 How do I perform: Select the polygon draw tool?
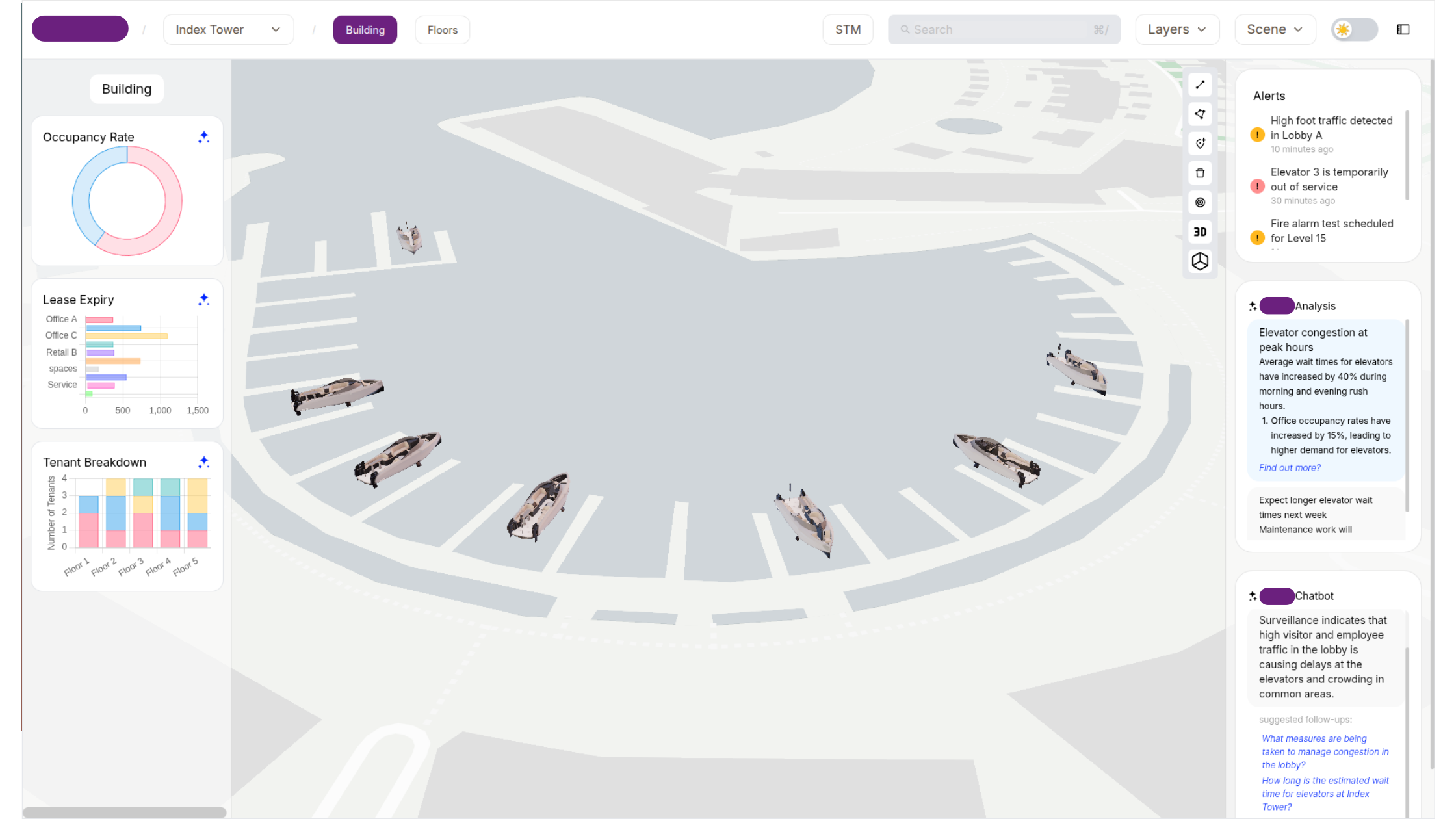pos(1200,114)
